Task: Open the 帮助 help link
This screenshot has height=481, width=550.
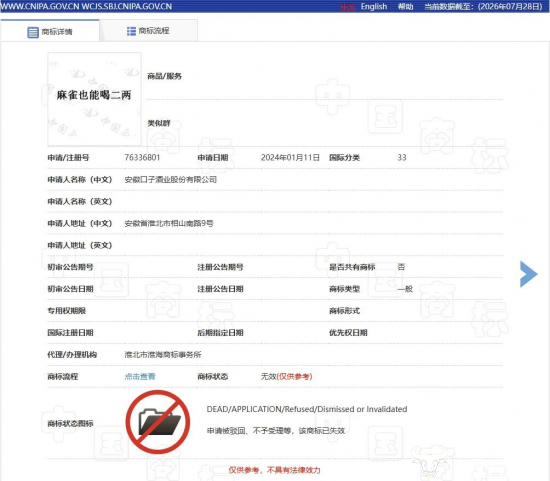Action: [405, 7]
